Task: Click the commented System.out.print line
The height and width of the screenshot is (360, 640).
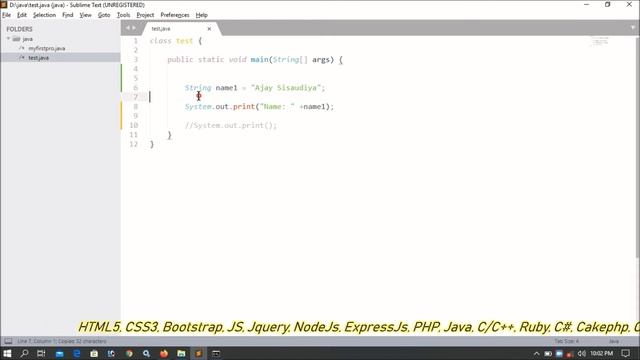Action: 231,125
